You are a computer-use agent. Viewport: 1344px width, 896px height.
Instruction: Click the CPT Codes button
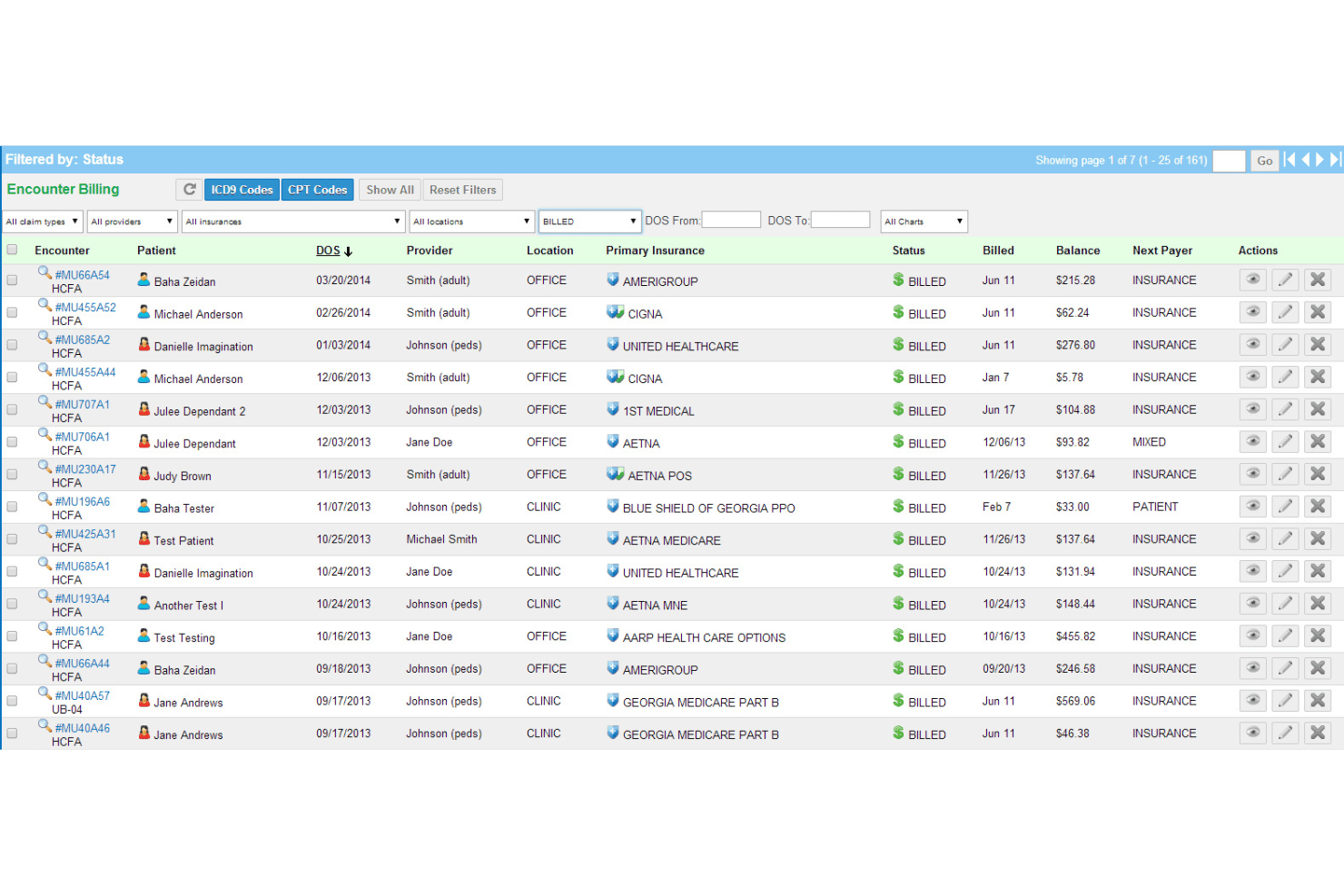pyautogui.click(x=317, y=190)
